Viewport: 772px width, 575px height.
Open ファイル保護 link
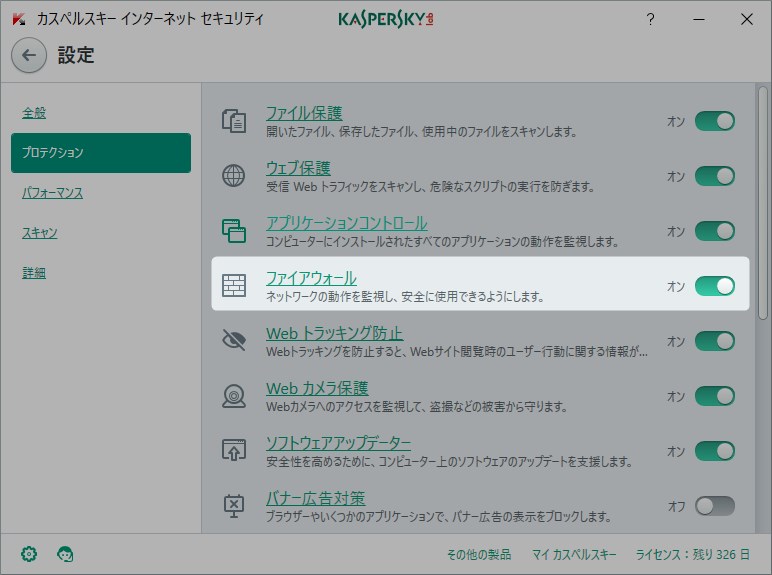point(304,113)
